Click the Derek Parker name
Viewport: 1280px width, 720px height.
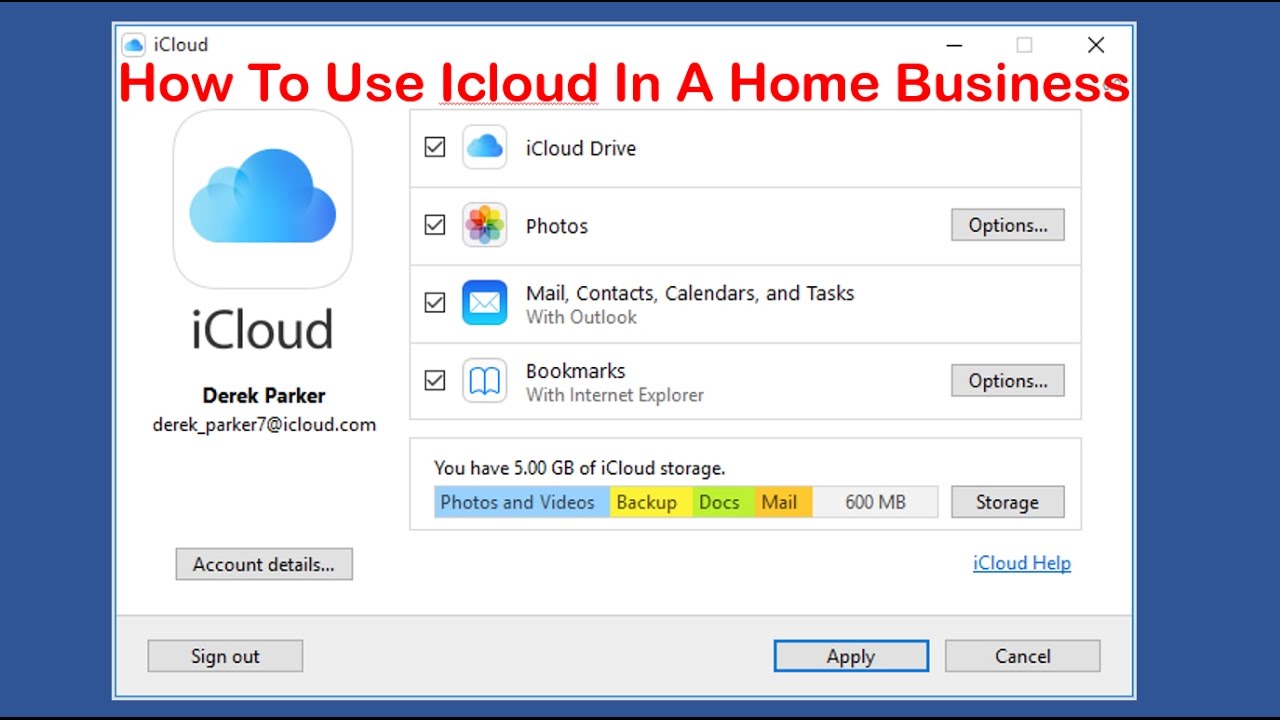pyautogui.click(x=264, y=395)
